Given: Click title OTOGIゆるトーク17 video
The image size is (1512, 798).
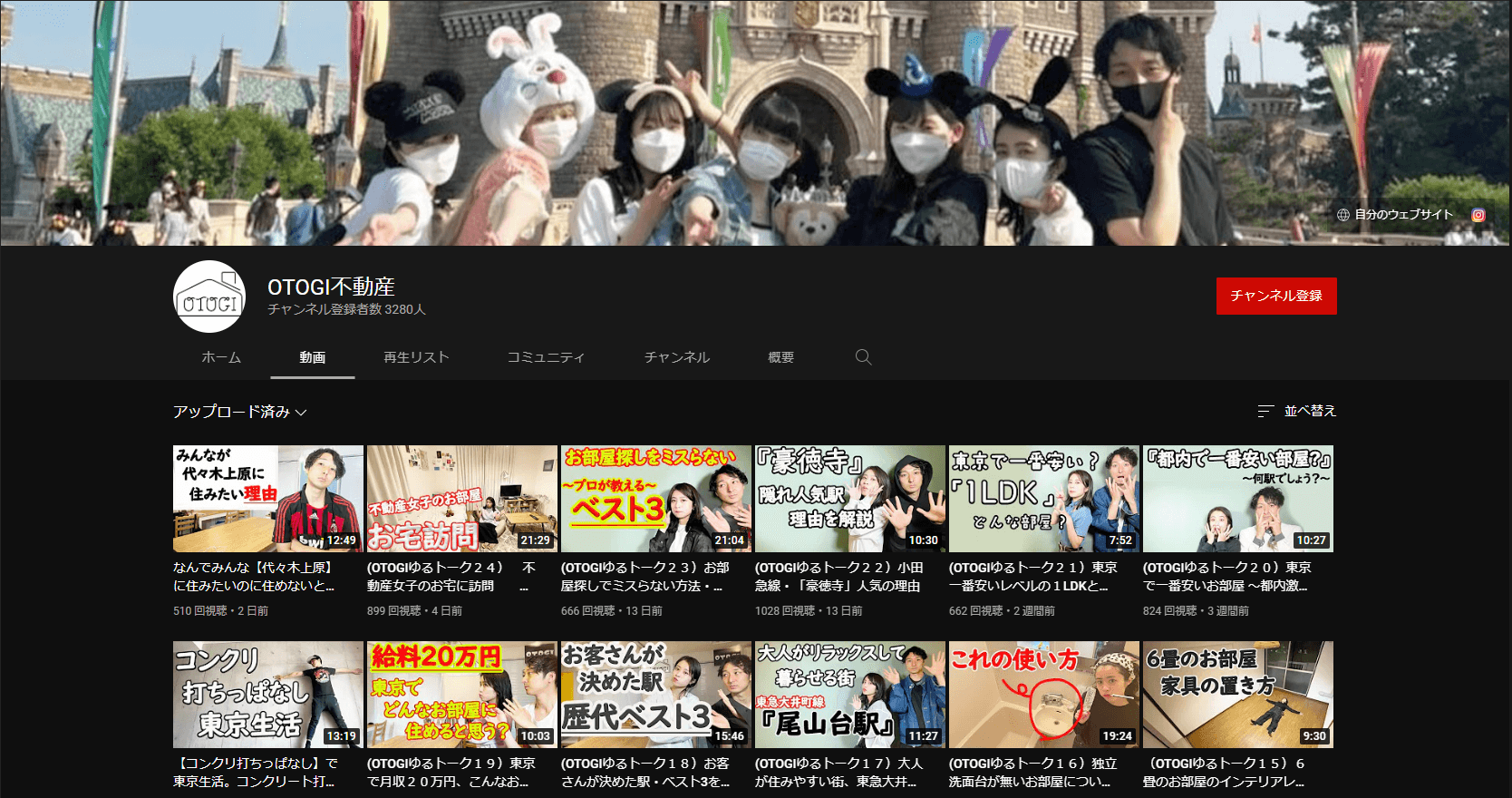Looking at the screenshot, I should click(x=839, y=773).
